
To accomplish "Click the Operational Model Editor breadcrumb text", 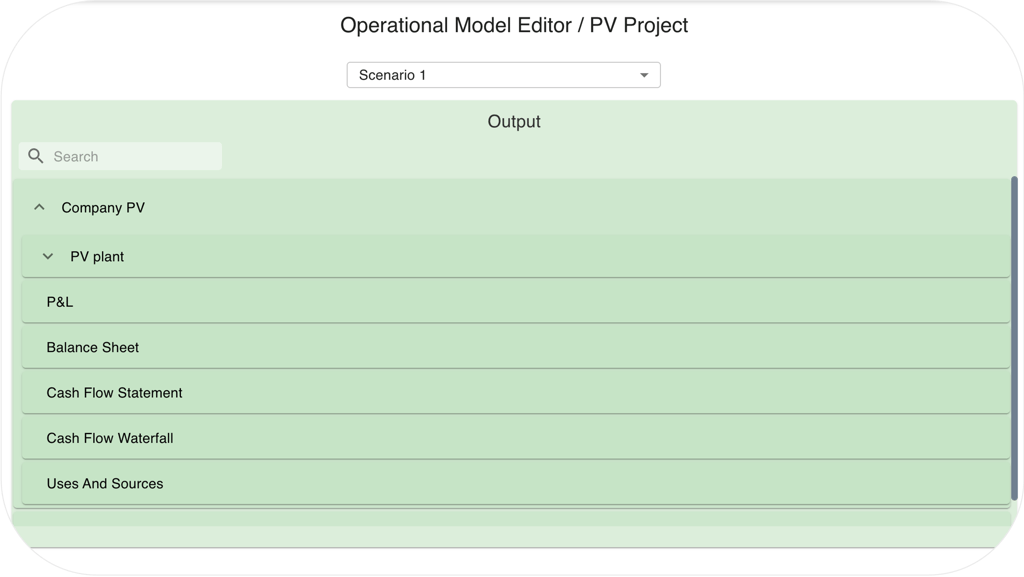I will (454, 26).
